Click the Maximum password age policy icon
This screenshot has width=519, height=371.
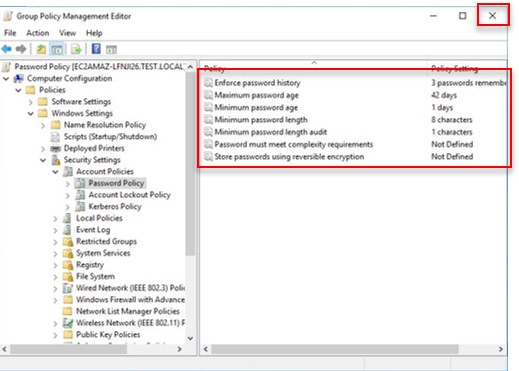pos(208,95)
